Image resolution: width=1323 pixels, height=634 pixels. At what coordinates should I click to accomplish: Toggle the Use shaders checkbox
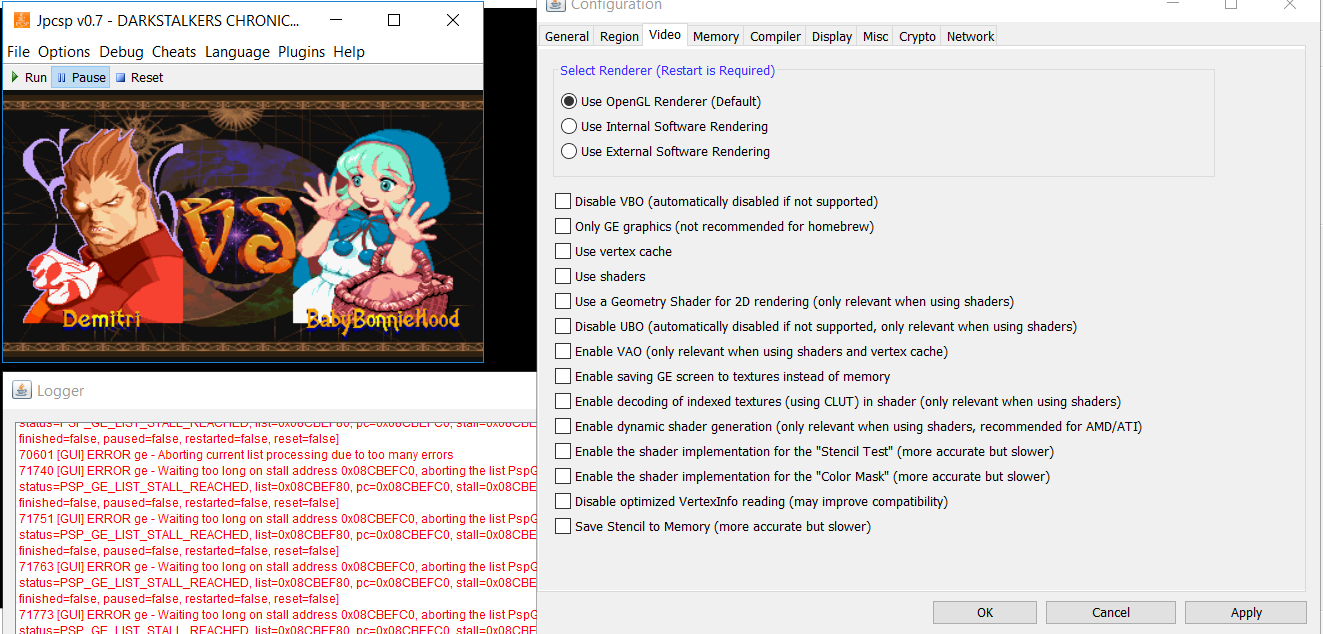pyautogui.click(x=564, y=276)
